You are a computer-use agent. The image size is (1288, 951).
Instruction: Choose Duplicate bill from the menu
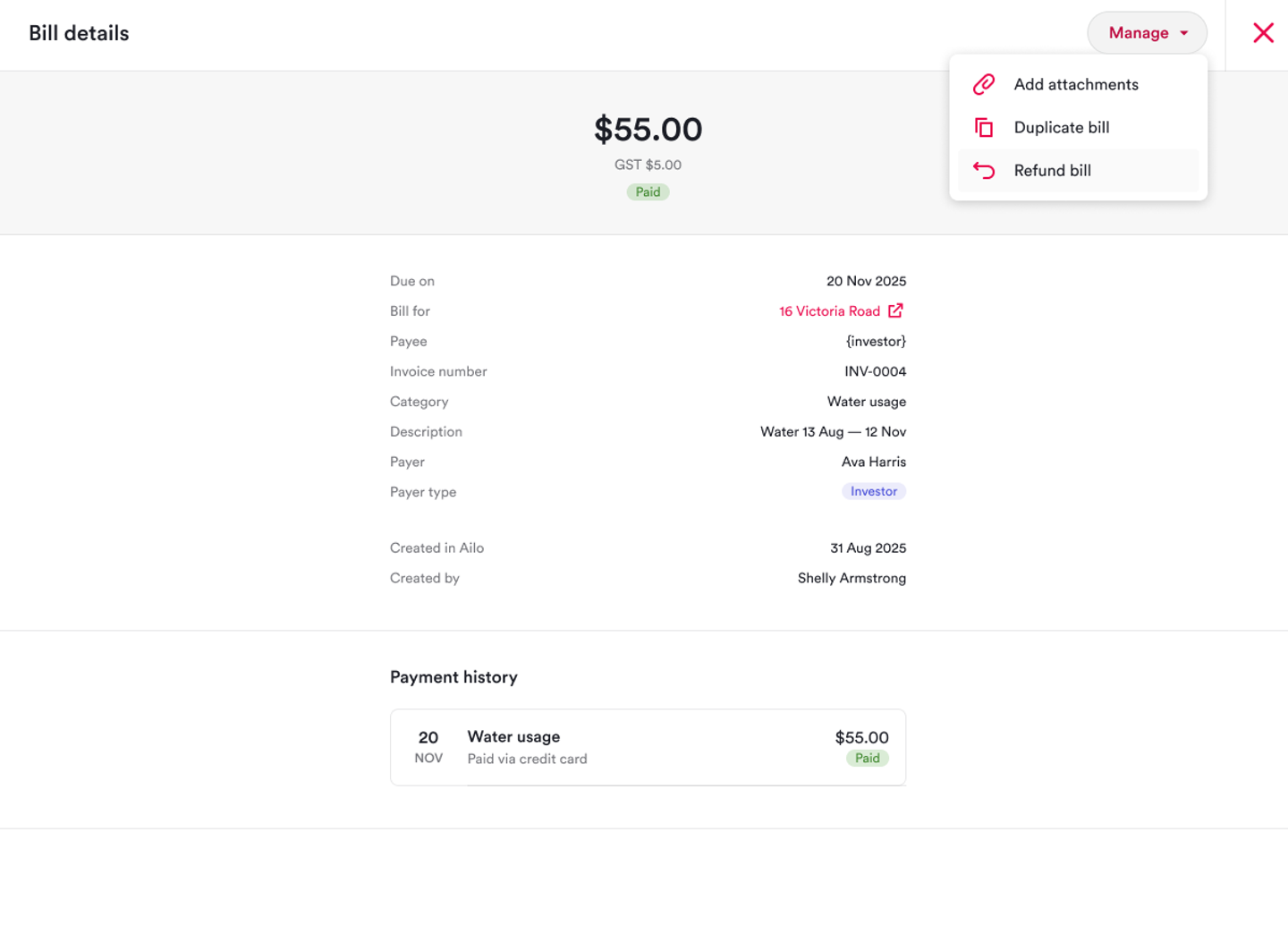click(1062, 128)
